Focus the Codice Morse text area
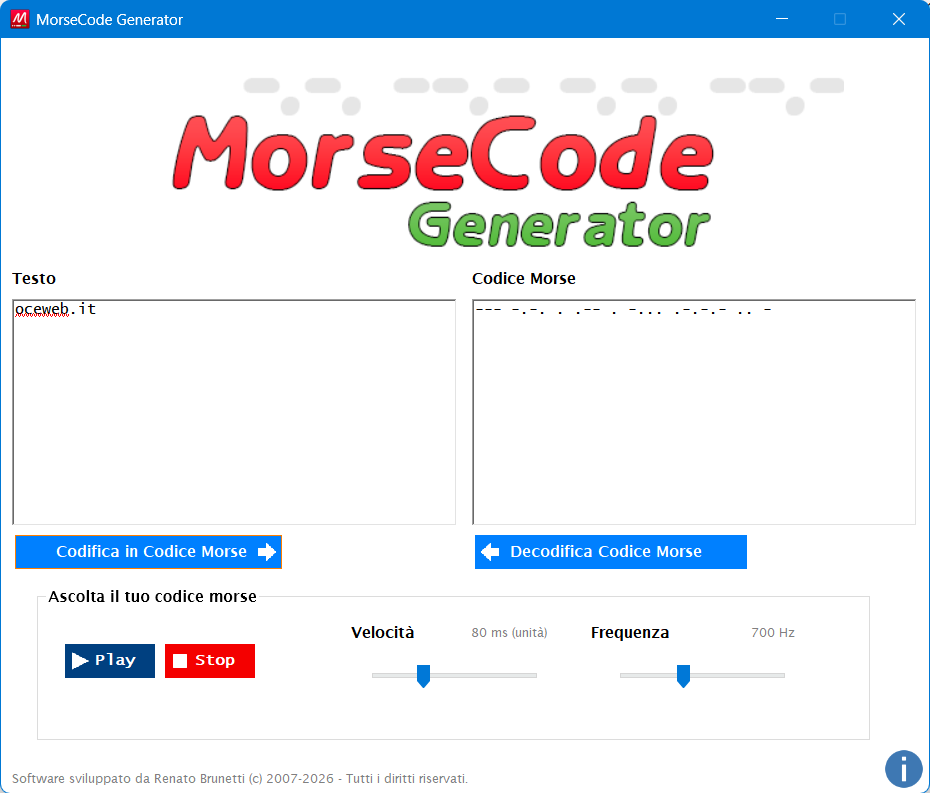The image size is (930, 793). (x=693, y=420)
